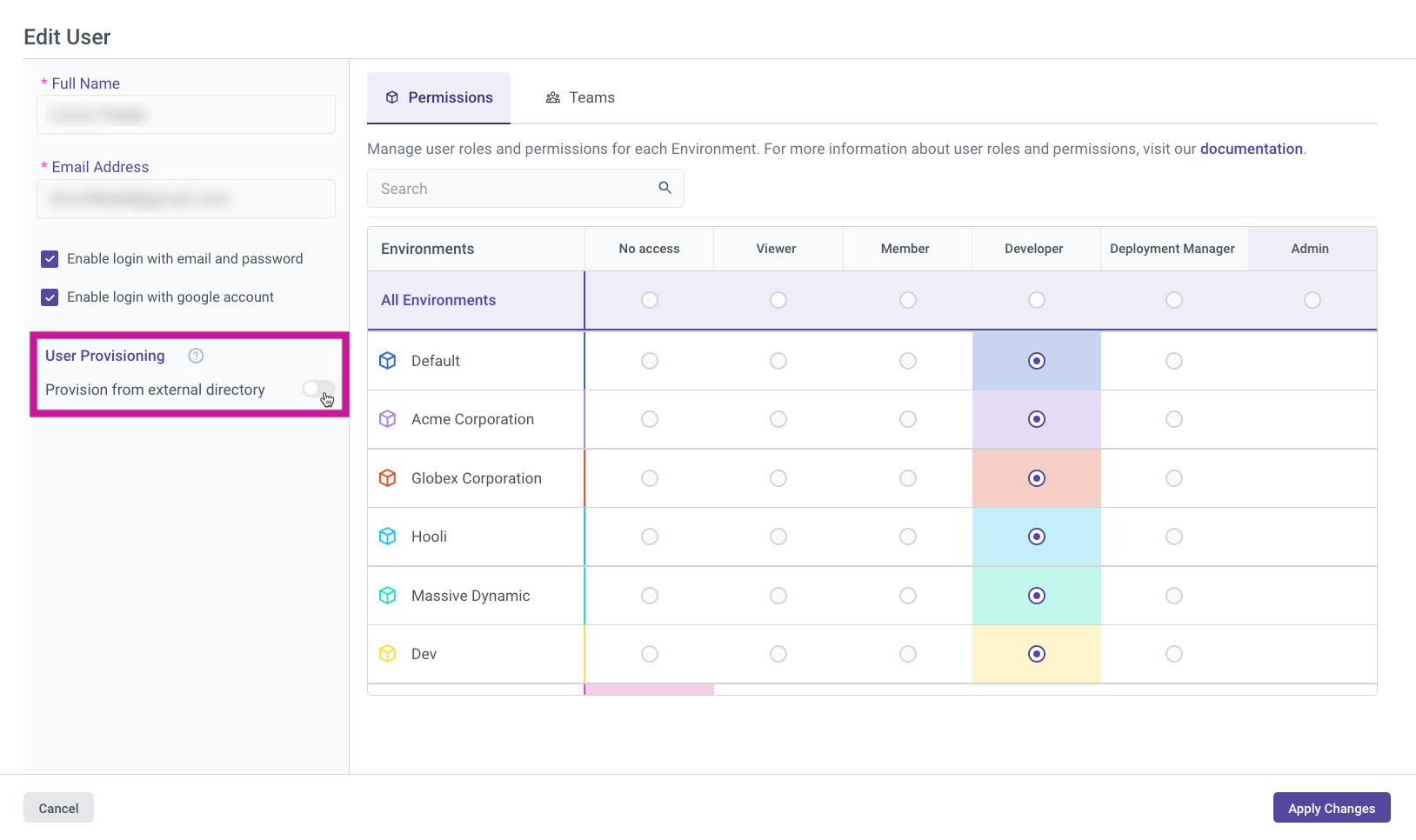Image resolution: width=1416 pixels, height=840 pixels.
Task: Click the Massive Dynamic cube icon
Action: tap(388, 596)
